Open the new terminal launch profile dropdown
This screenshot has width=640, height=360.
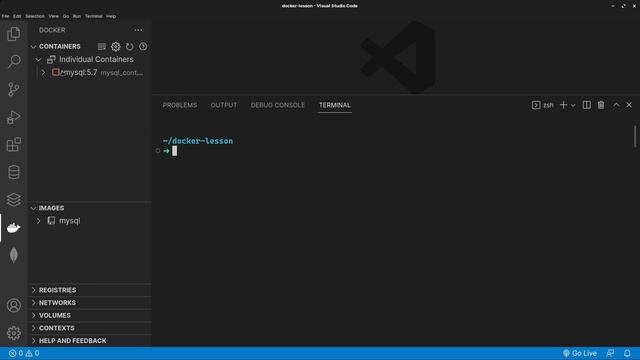(573, 105)
